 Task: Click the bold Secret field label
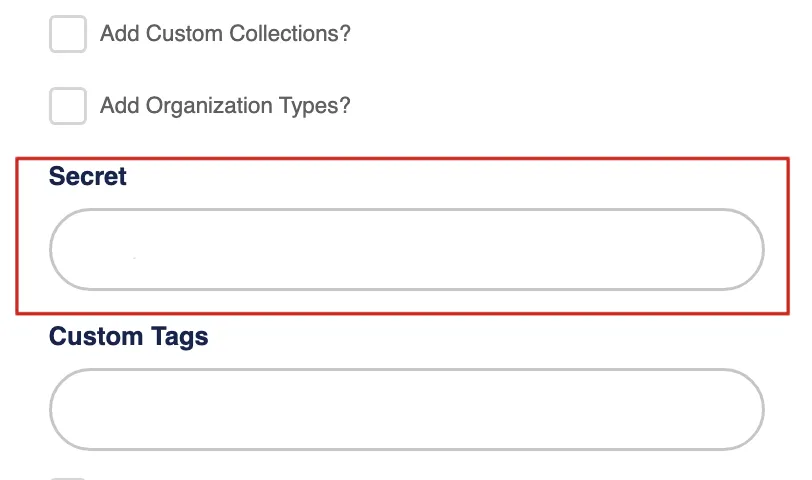pos(88,177)
